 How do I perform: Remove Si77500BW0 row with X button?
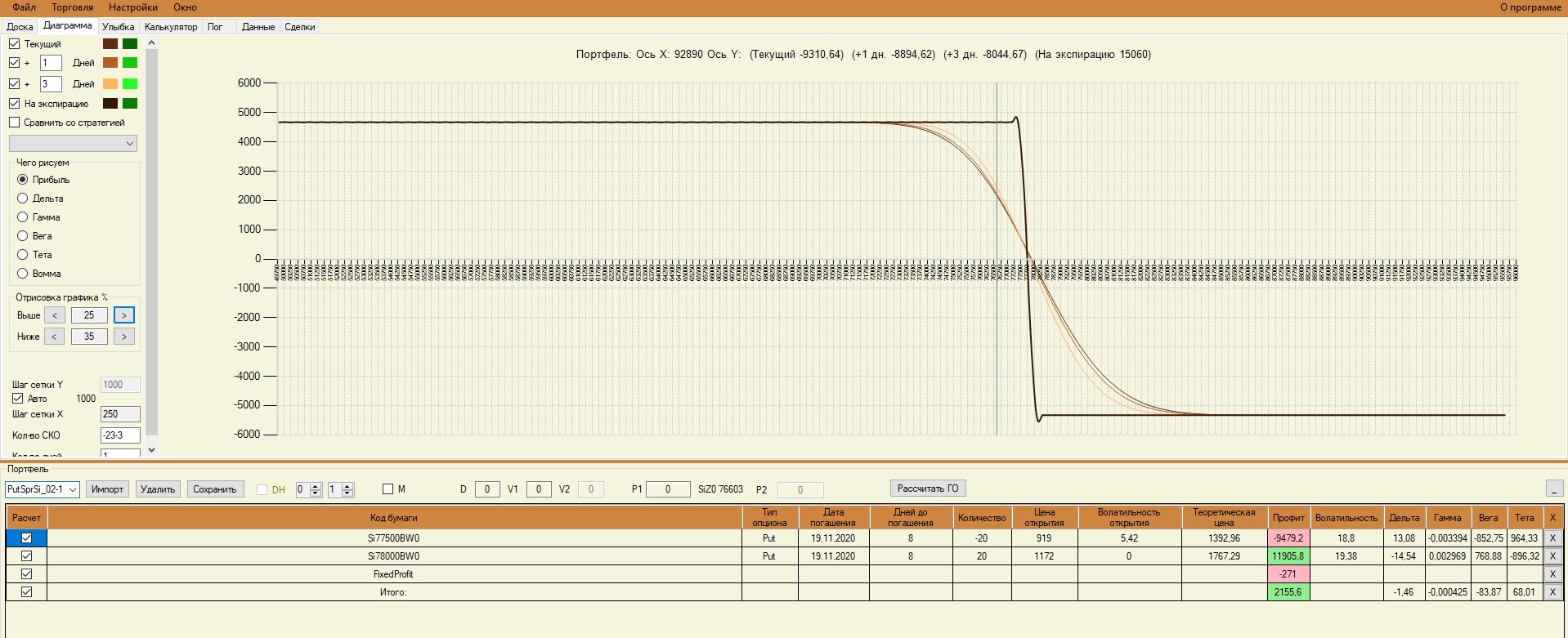1552,538
